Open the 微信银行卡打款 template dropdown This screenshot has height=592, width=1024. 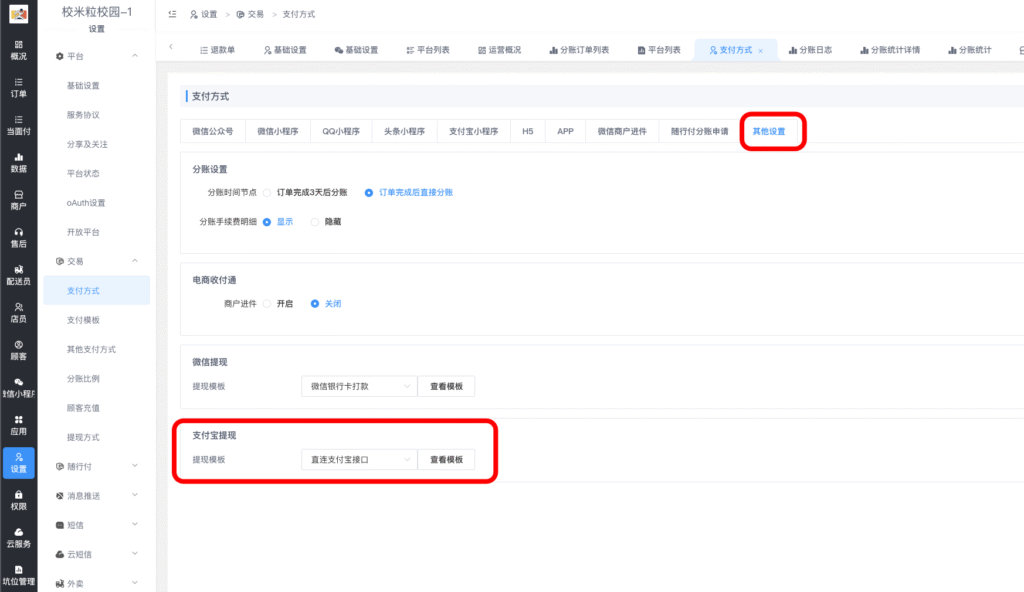tap(358, 386)
